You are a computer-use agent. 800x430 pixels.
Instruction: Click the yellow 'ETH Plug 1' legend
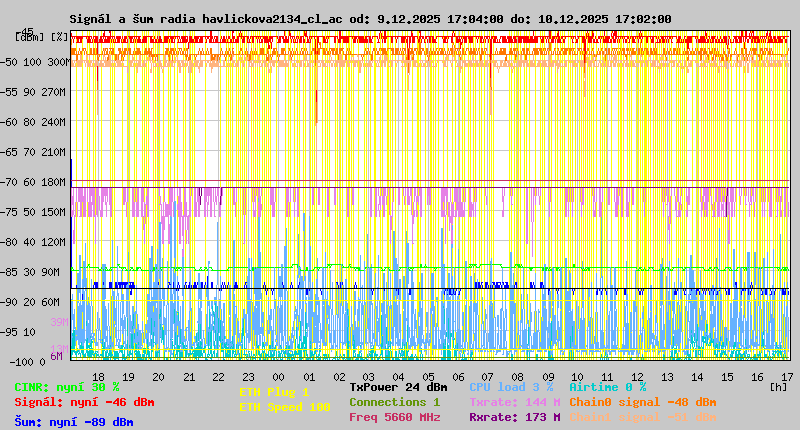274,392
